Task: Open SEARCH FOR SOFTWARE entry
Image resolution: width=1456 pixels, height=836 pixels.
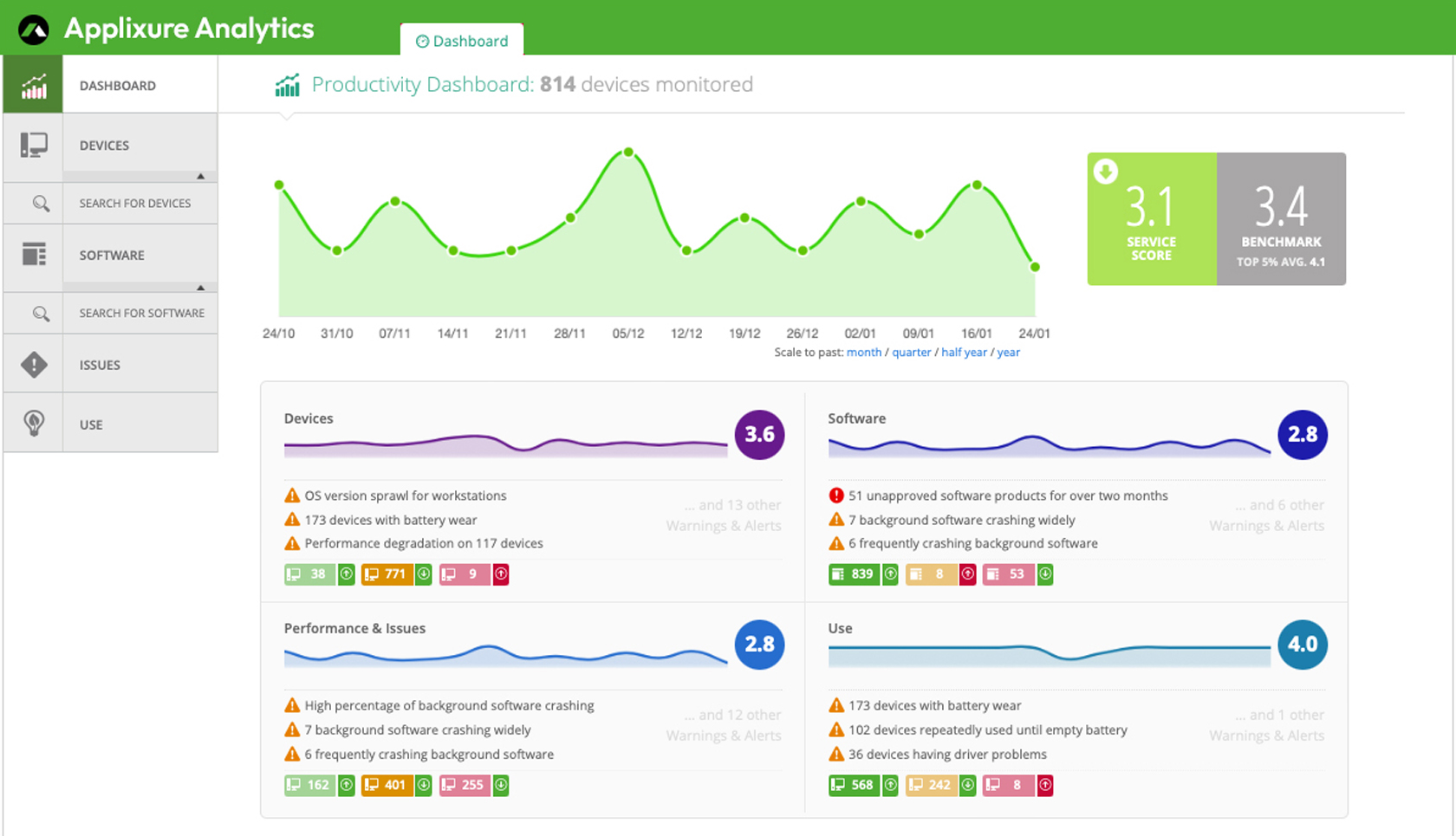Action: 142,314
